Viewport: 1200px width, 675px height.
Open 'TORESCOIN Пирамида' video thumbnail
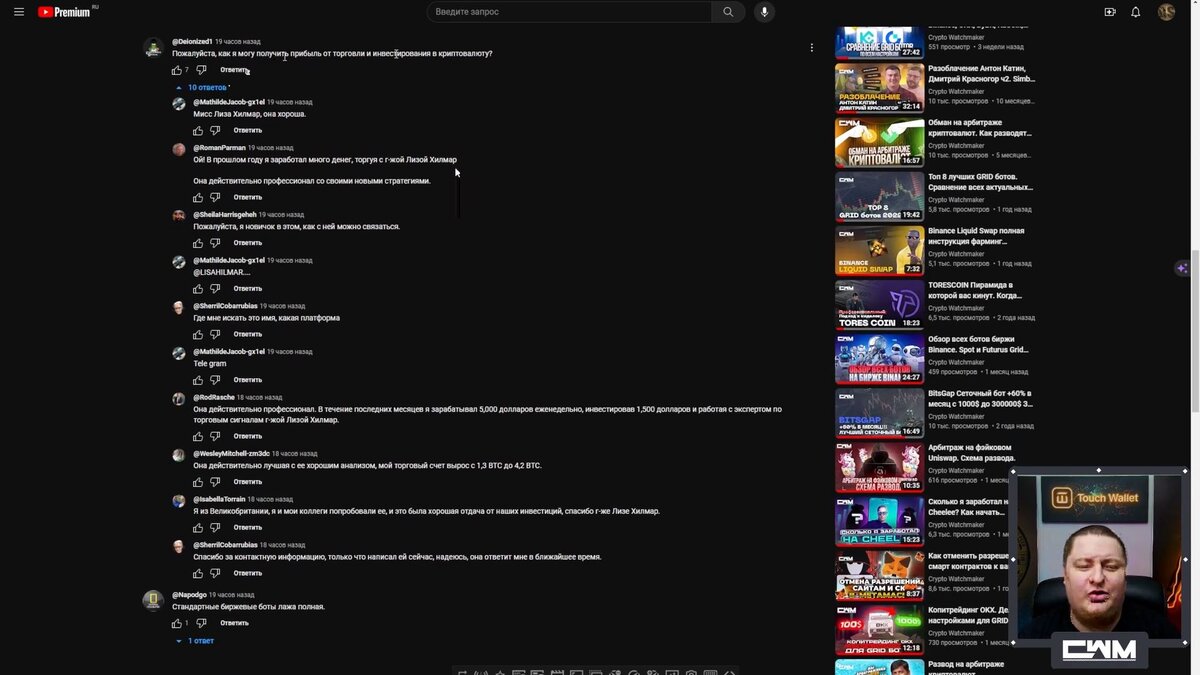click(880, 305)
